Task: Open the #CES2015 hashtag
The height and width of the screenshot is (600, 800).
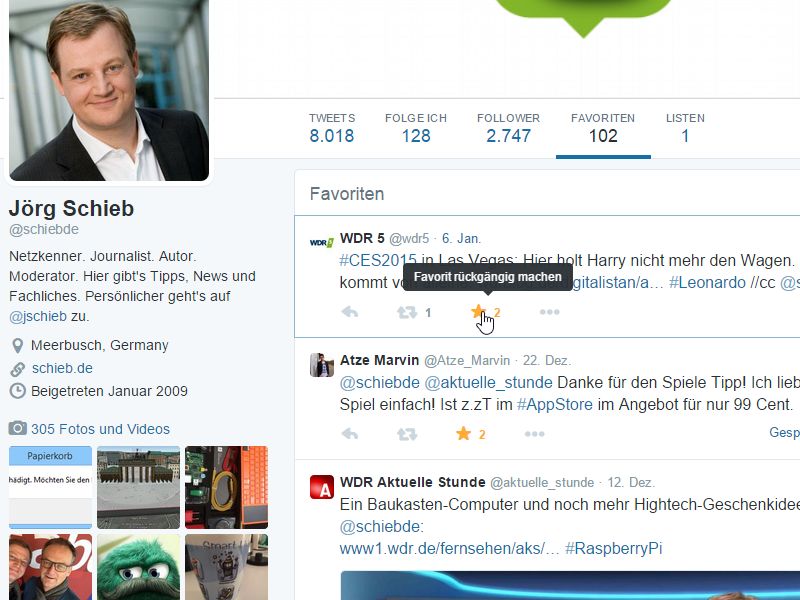Action: click(x=378, y=261)
